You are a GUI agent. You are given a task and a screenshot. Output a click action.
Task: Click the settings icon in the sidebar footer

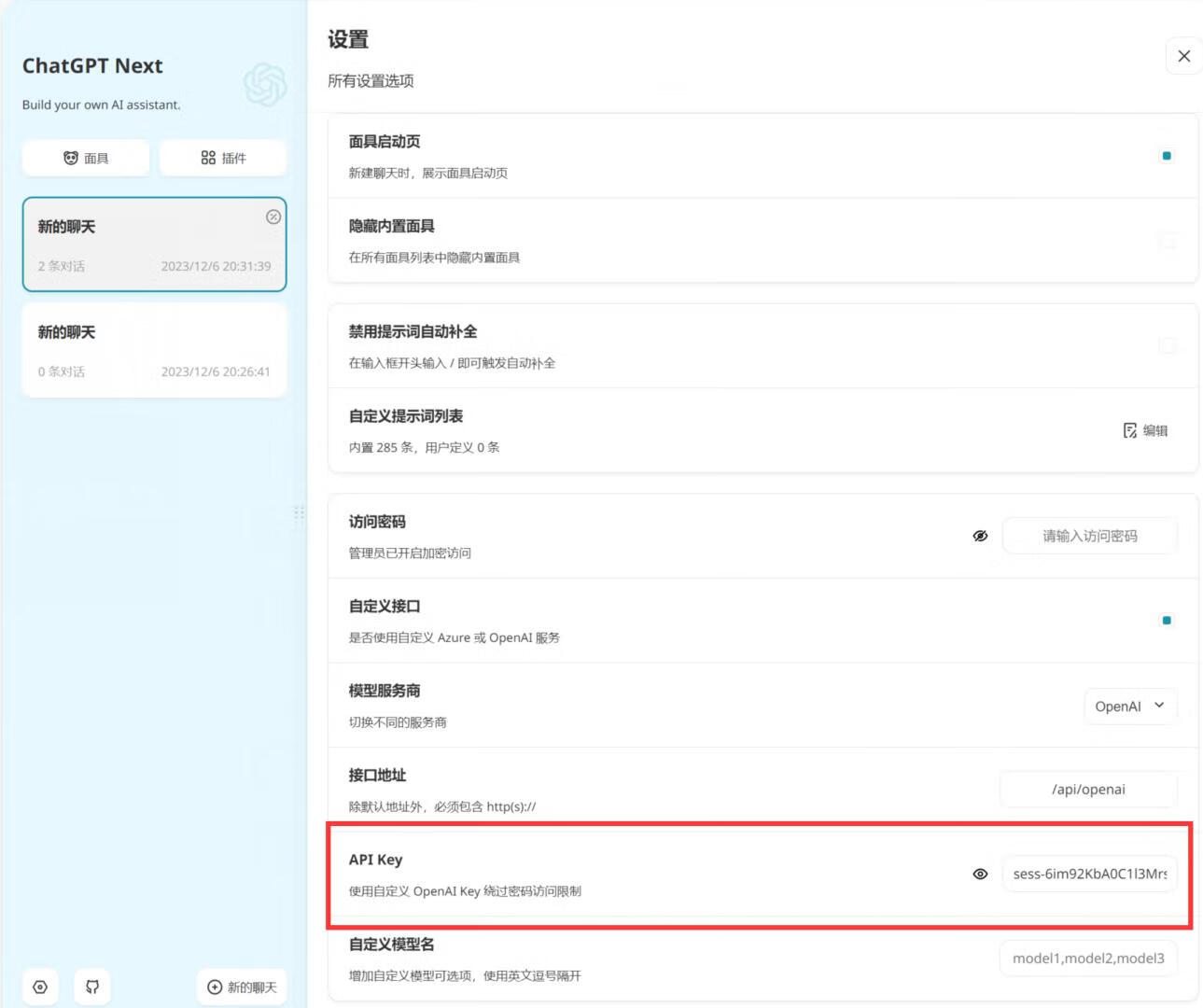pyautogui.click(x=40, y=987)
